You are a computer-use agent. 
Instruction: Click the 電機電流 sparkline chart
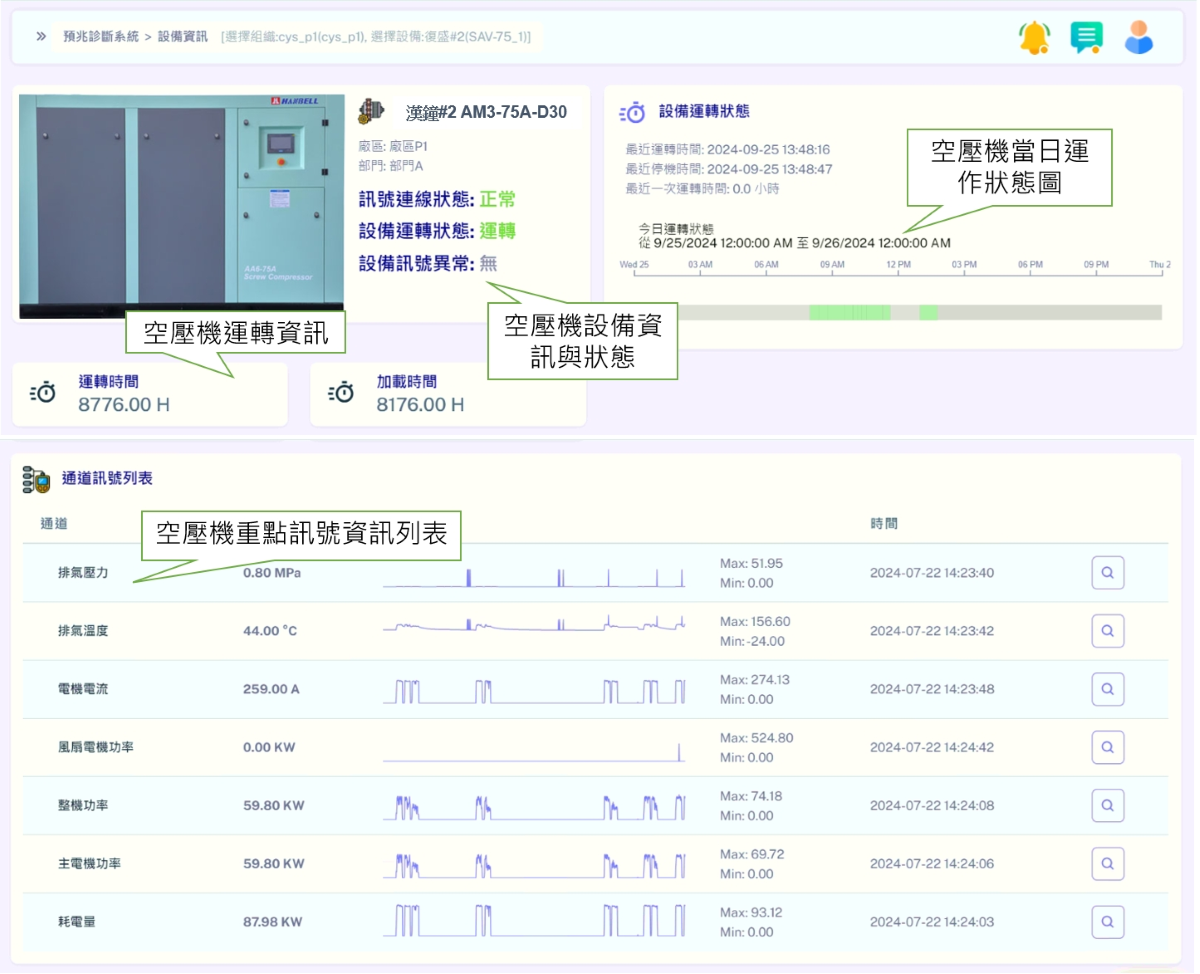click(x=535, y=690)
